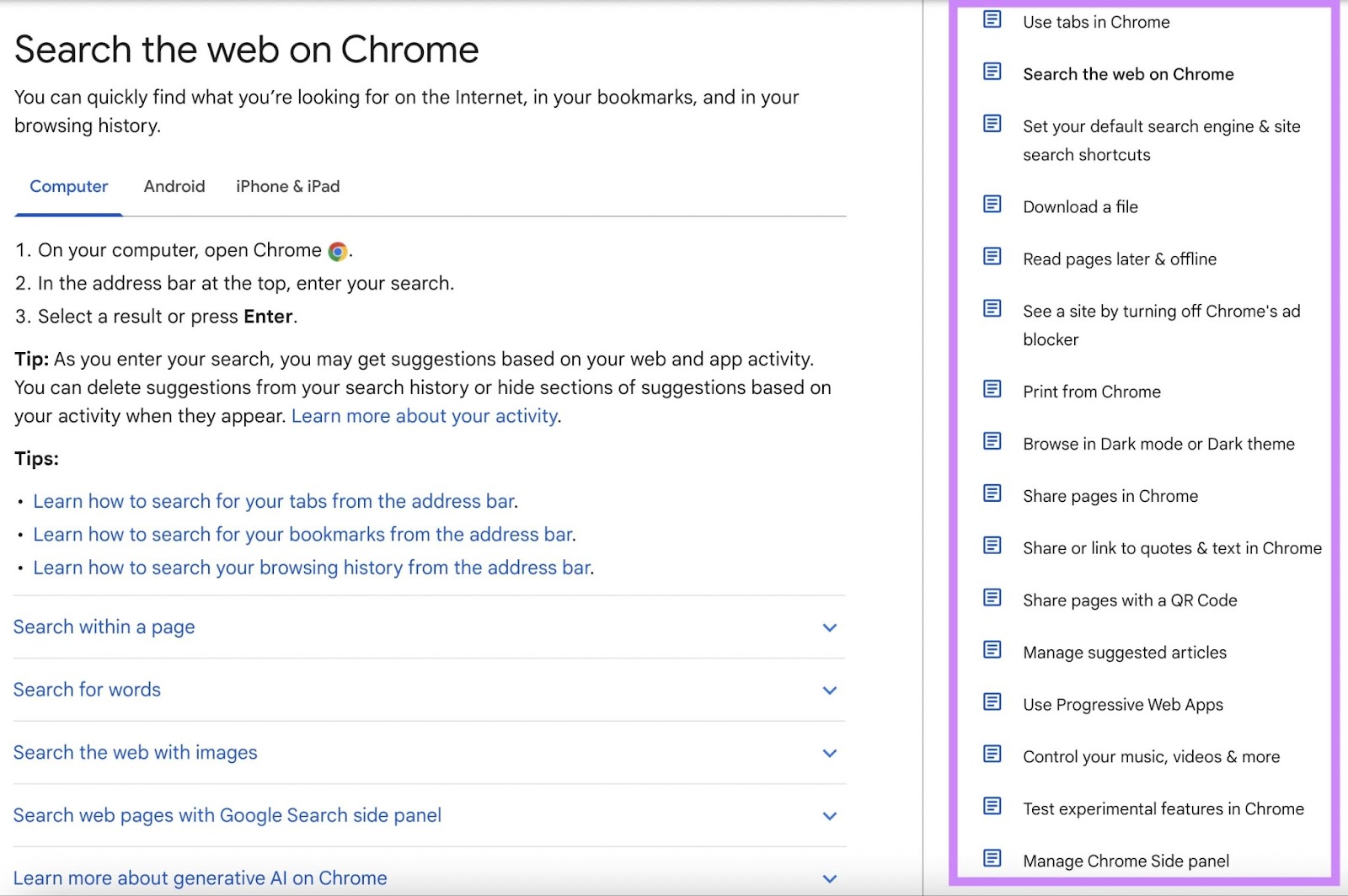Click the article icon beside Use Progressive Web Apps
This screenshot has height=896, width=1348.
click(x=992, y=702)
